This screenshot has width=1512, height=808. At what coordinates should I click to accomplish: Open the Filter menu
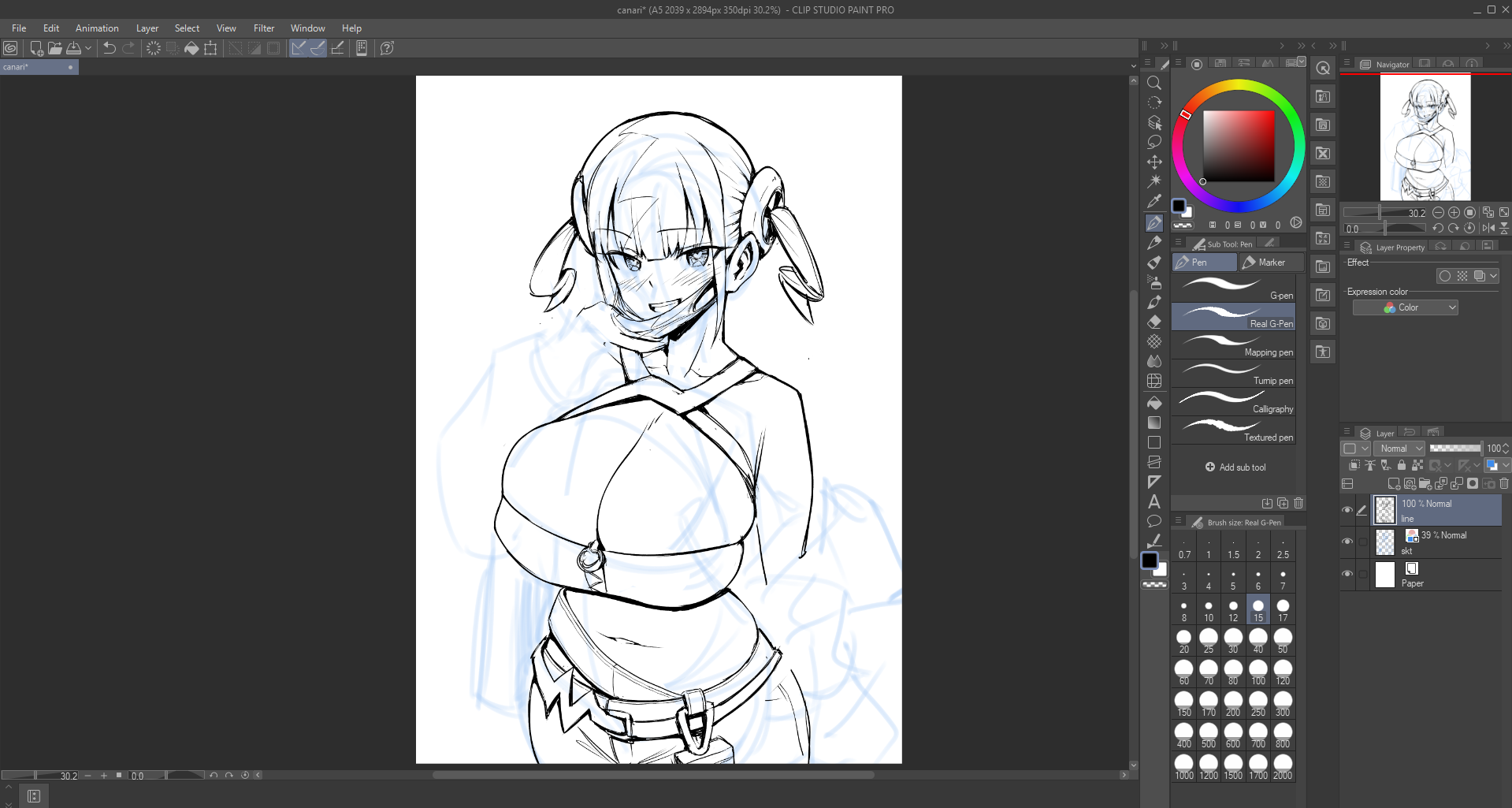pyautogui.click(x=264, y=28)
